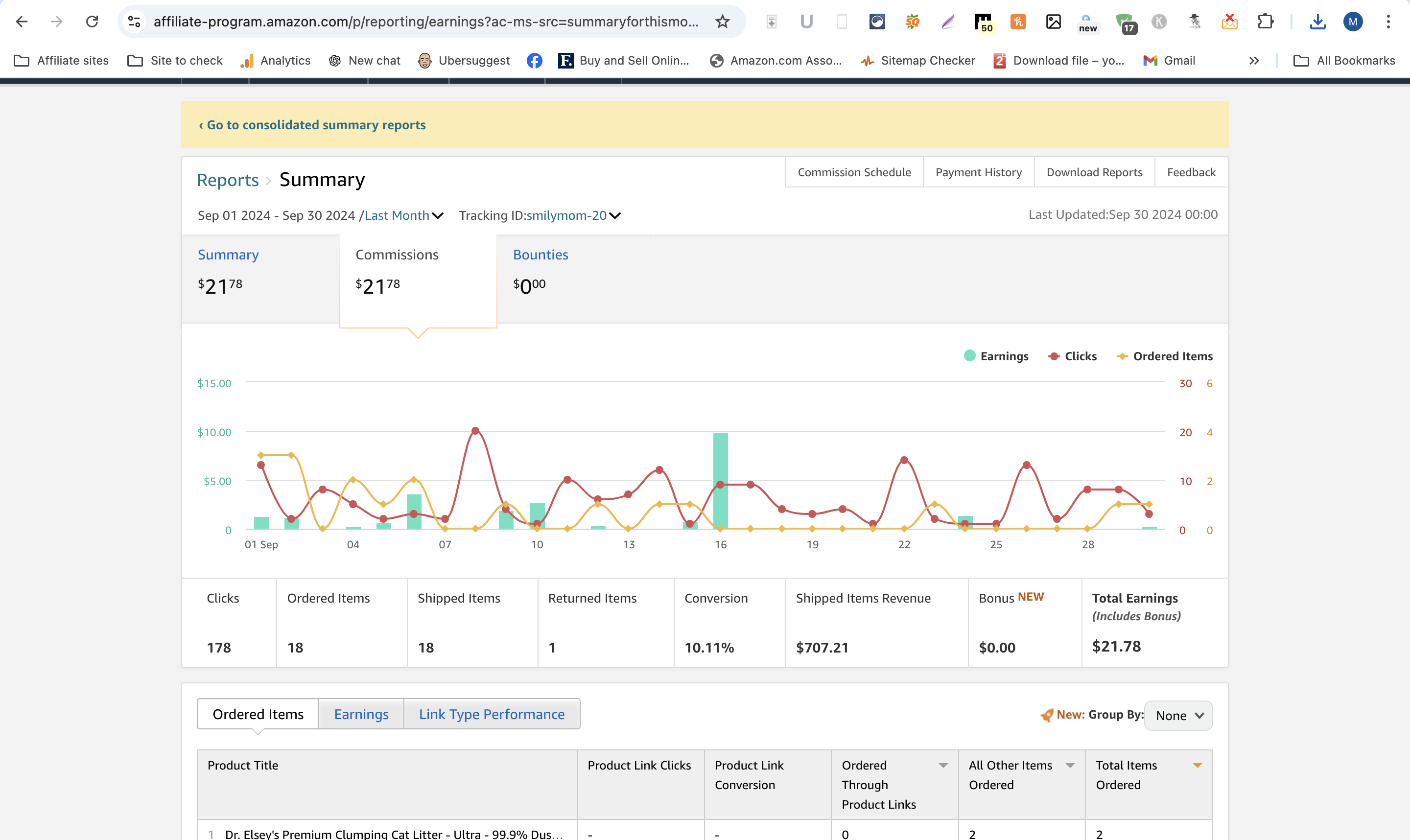
Task: Open the Gmail bookmark
Action: [x=1169, y=61]
